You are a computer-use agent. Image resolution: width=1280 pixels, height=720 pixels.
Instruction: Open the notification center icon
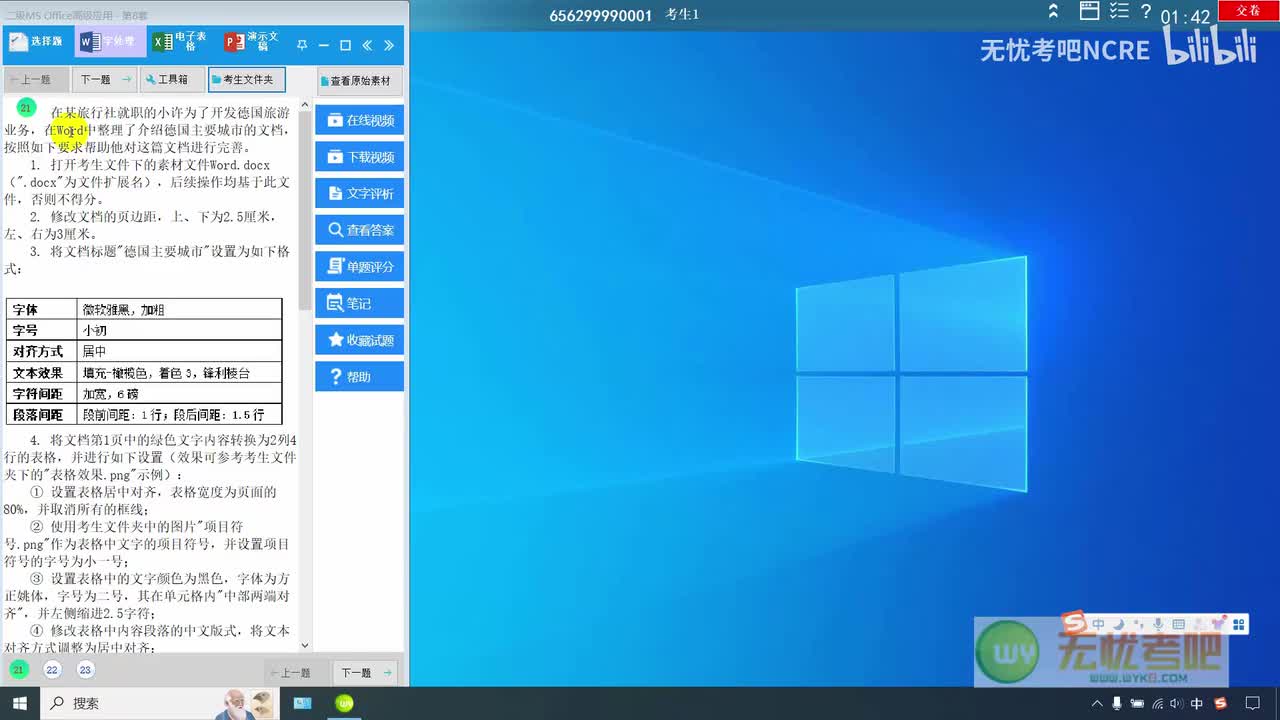[1252, 703]
